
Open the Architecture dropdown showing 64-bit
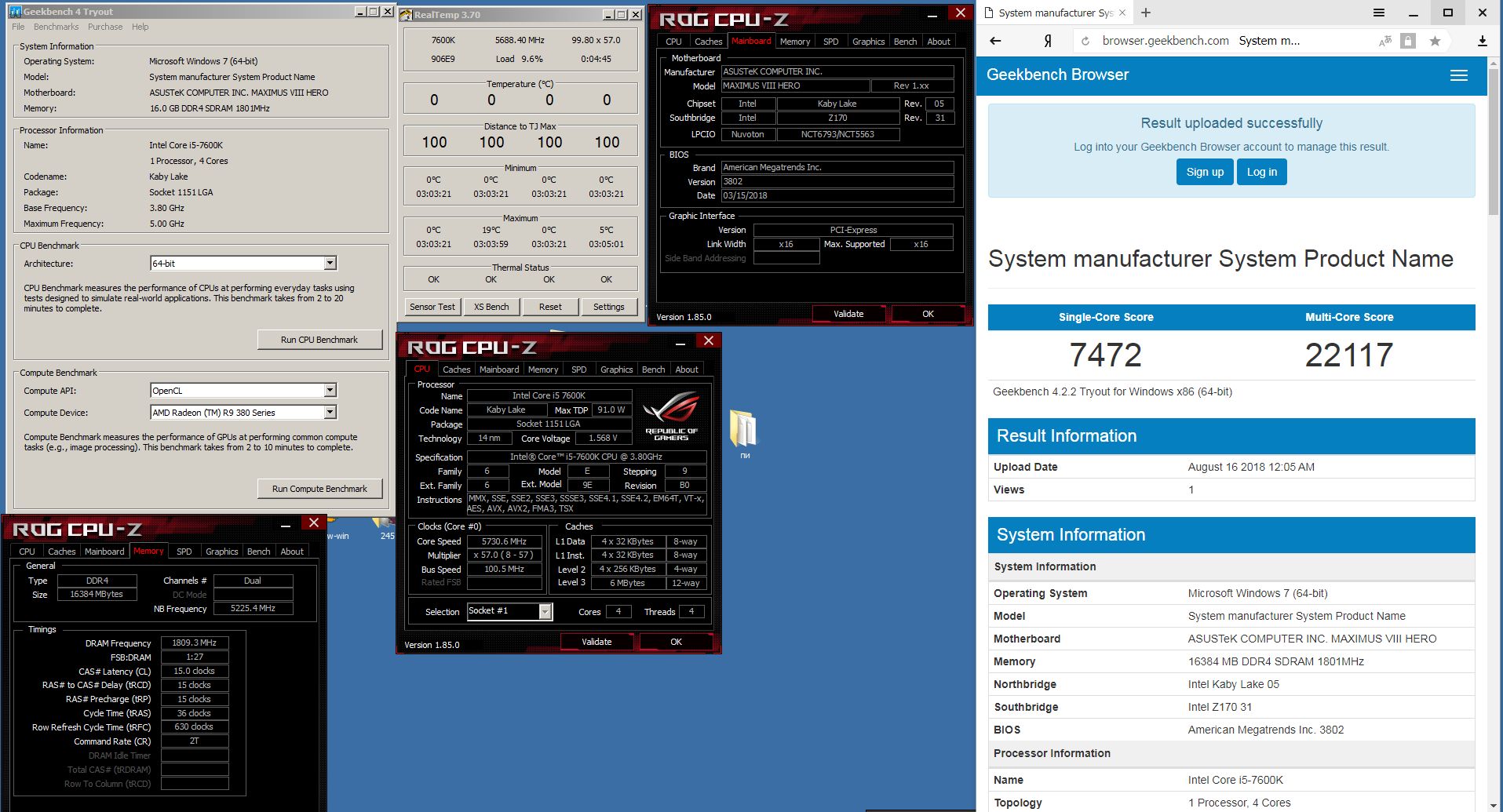pos(330,264)
